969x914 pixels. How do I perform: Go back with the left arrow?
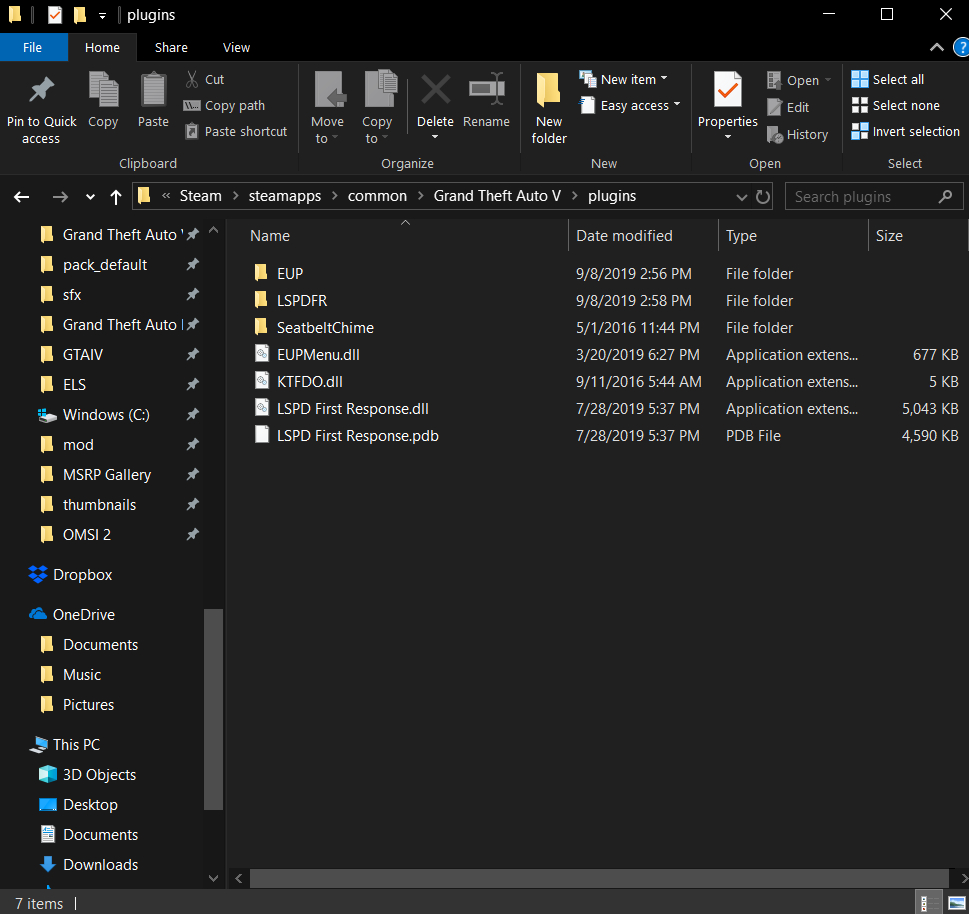click(22, 197)
